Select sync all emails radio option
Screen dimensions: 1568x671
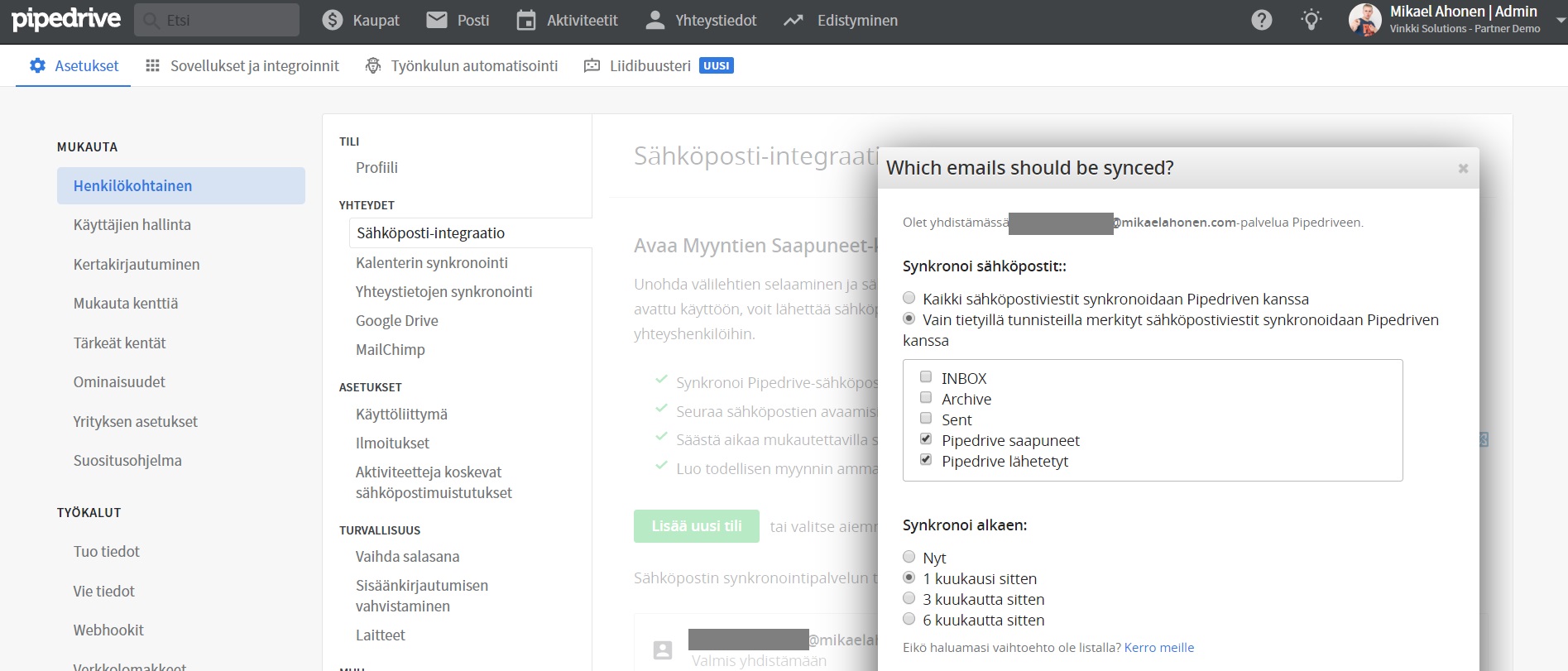[x=909, y=298]
